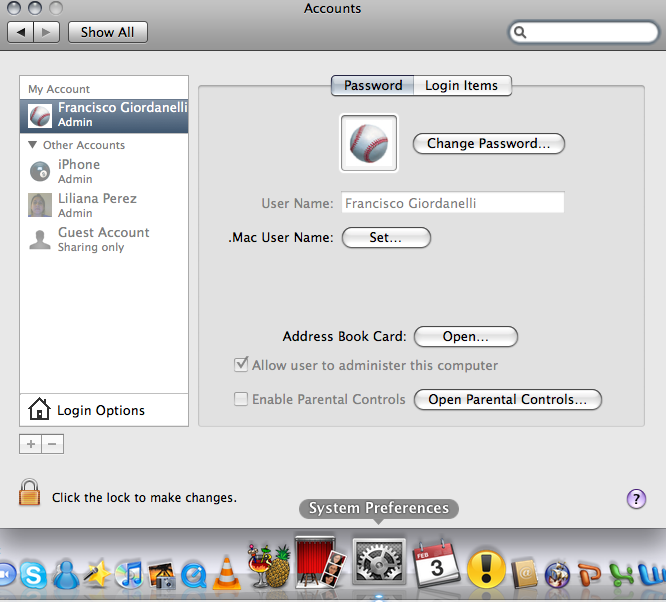Open Photo Booth from the Dock
Image resolution: width=666 pixels, height=602 pixels.
[x=320, y=562]
